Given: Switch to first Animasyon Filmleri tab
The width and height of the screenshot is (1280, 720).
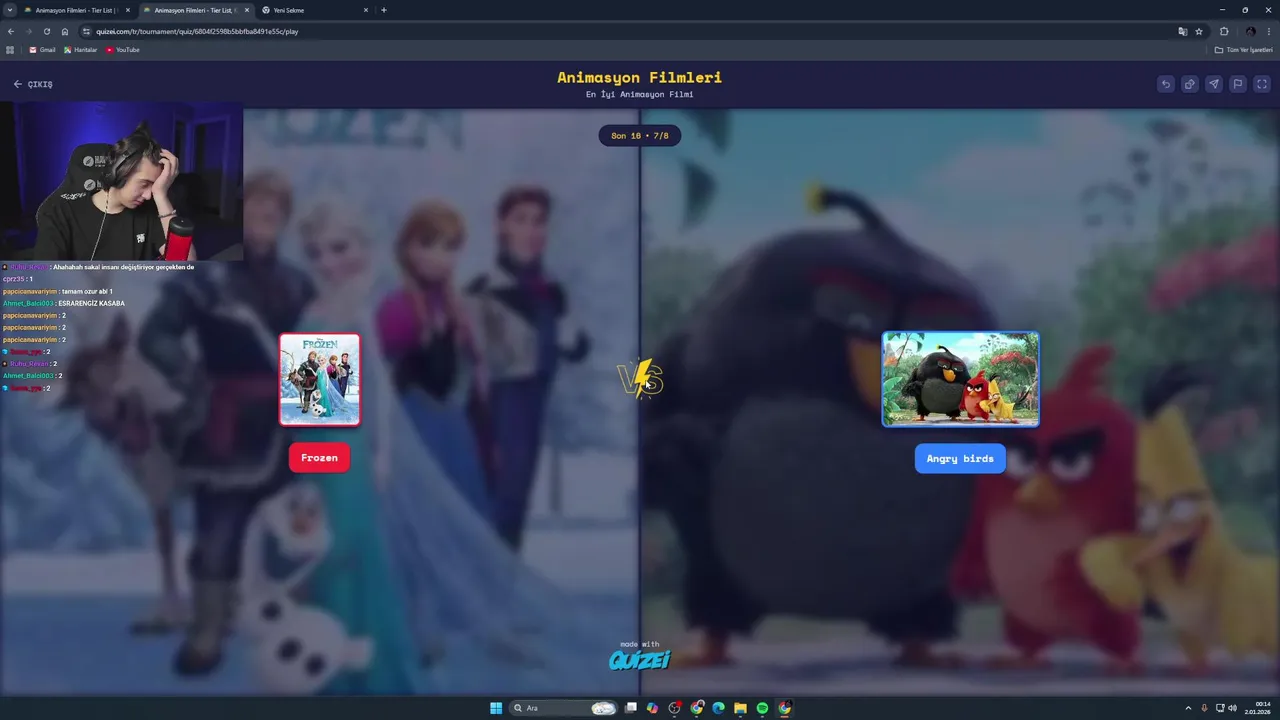Looking at the screenshot, I should [75, 10].
